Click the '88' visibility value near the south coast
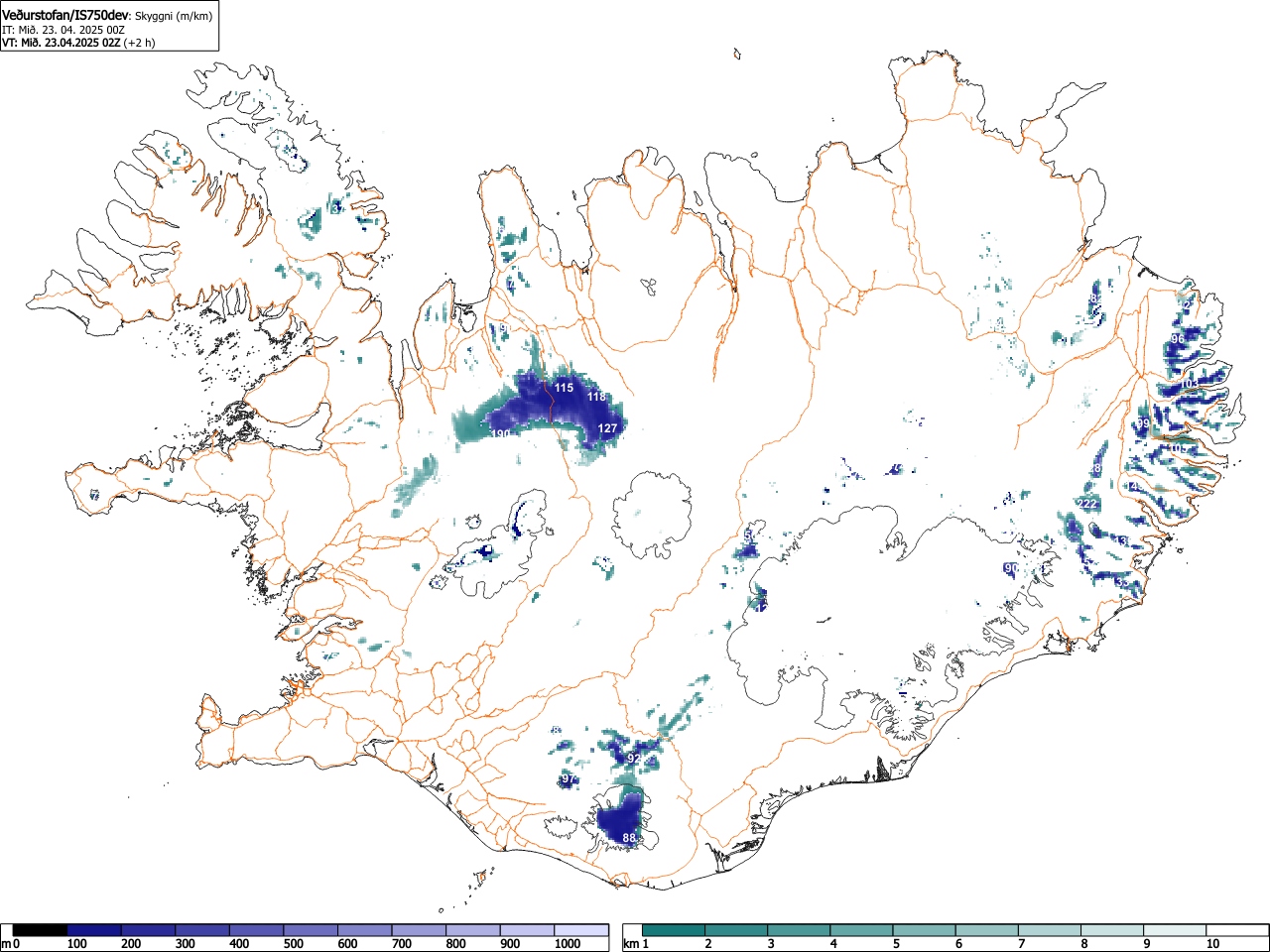This screenshot has width=1270, height=952. point(629,839)
